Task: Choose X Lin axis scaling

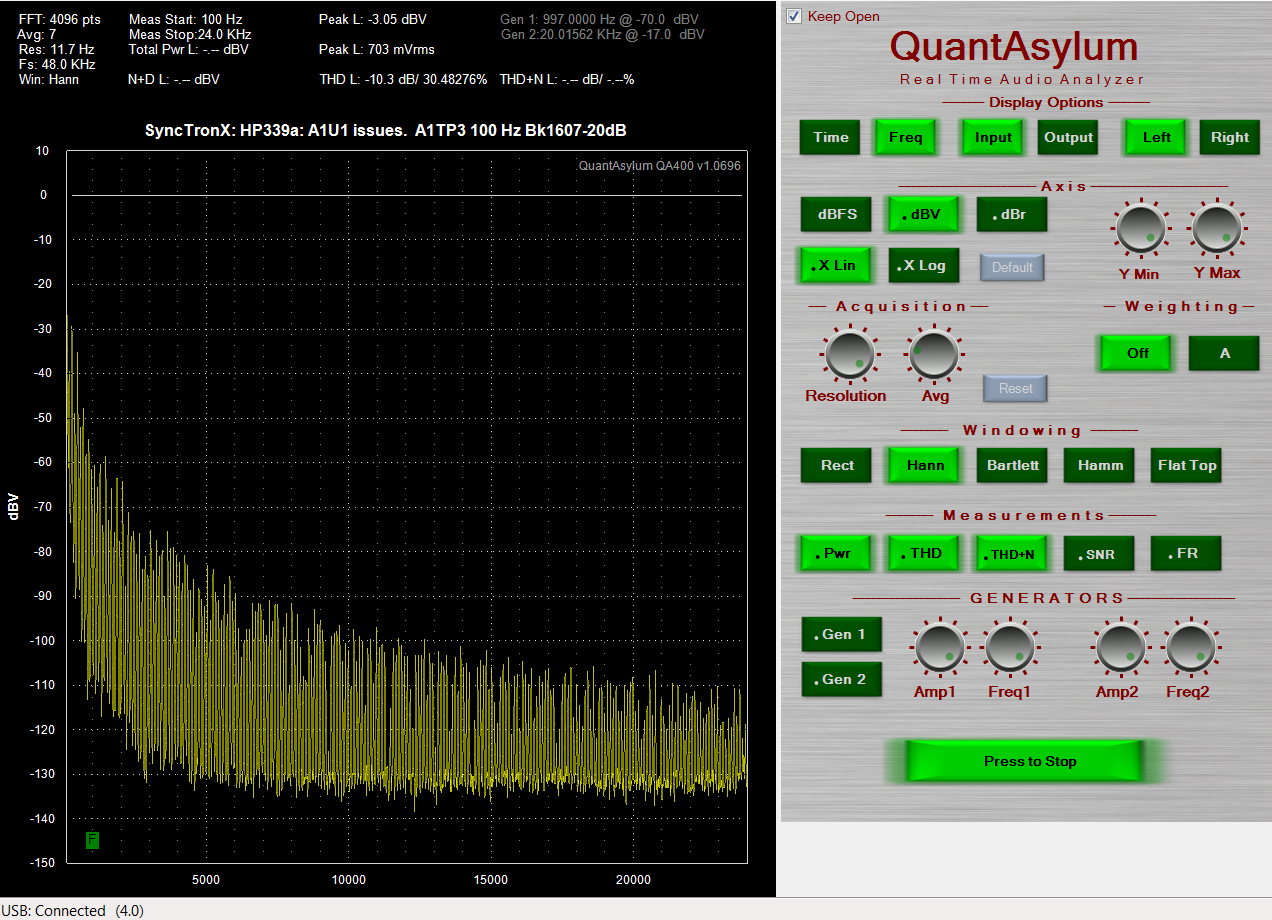Action: (835, 266)
